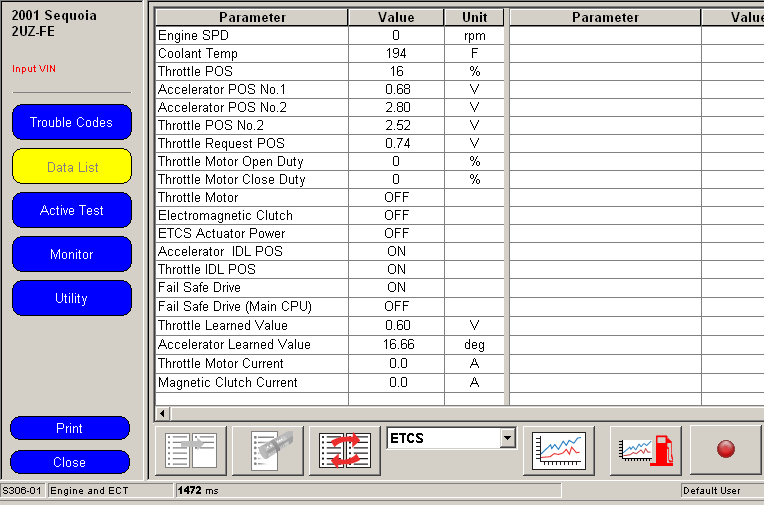Open the Active Test menu

pyautogui.click(x=71, y=211)
